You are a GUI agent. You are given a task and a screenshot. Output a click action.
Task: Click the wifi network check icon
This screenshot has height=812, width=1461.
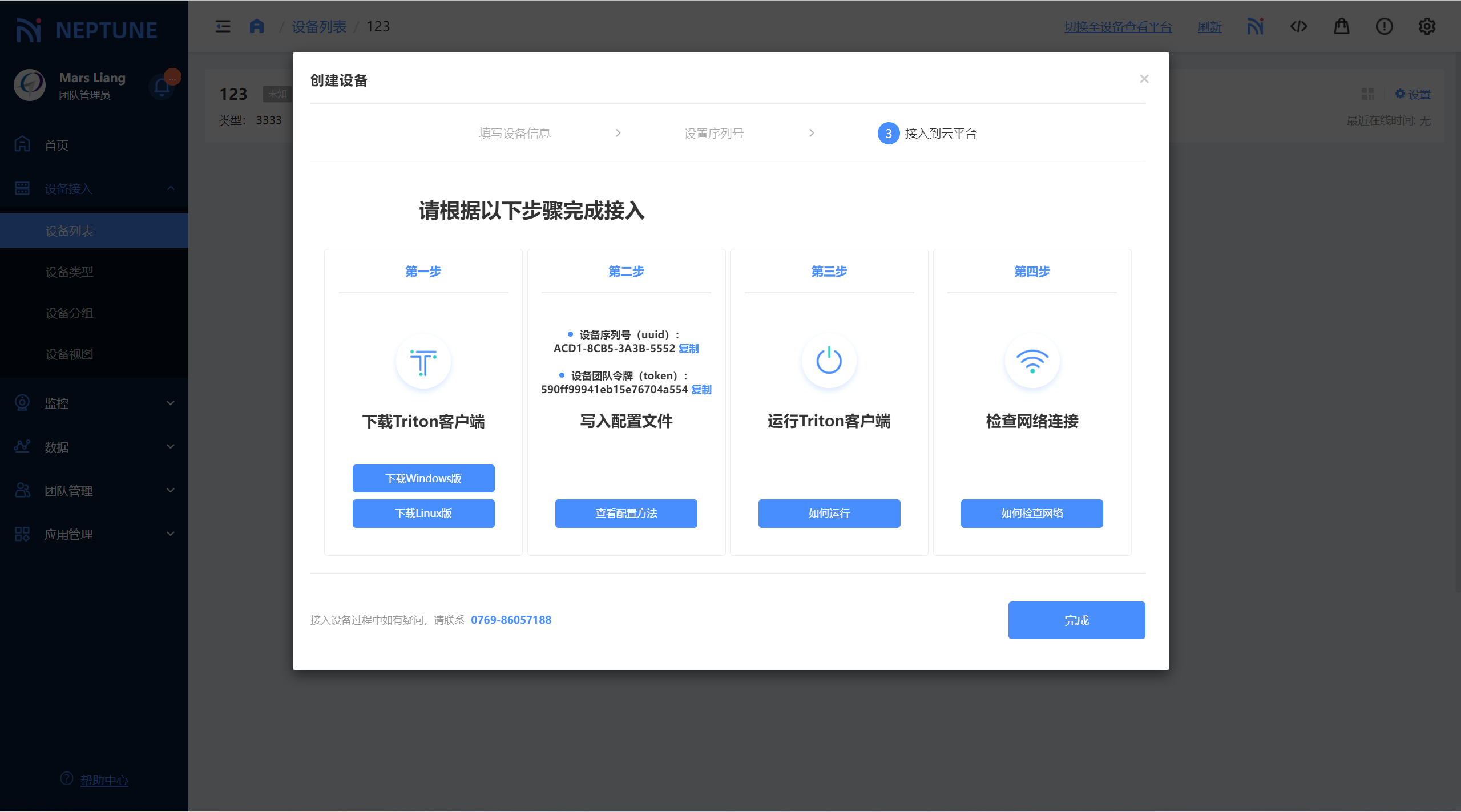click(1032, 362)
